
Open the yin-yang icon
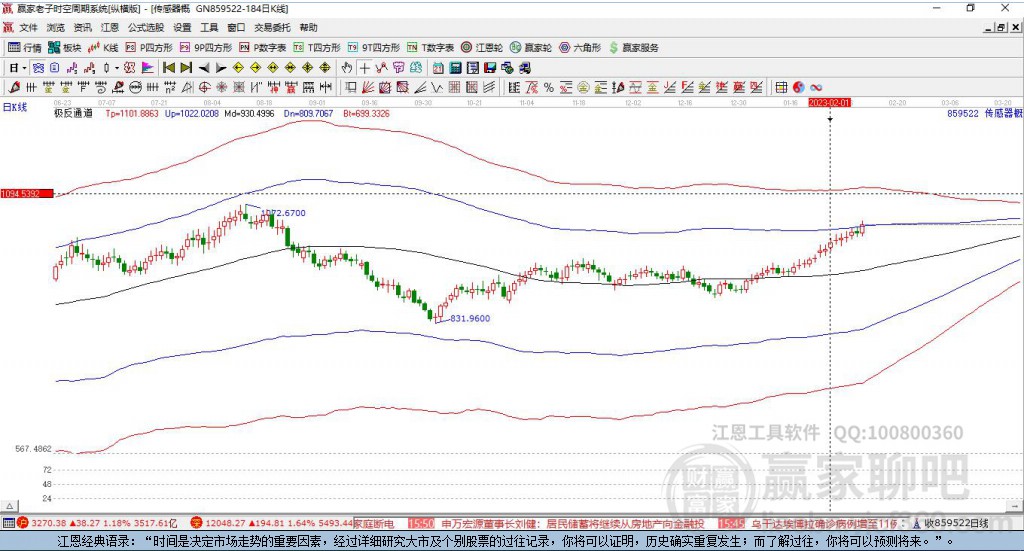798,87
